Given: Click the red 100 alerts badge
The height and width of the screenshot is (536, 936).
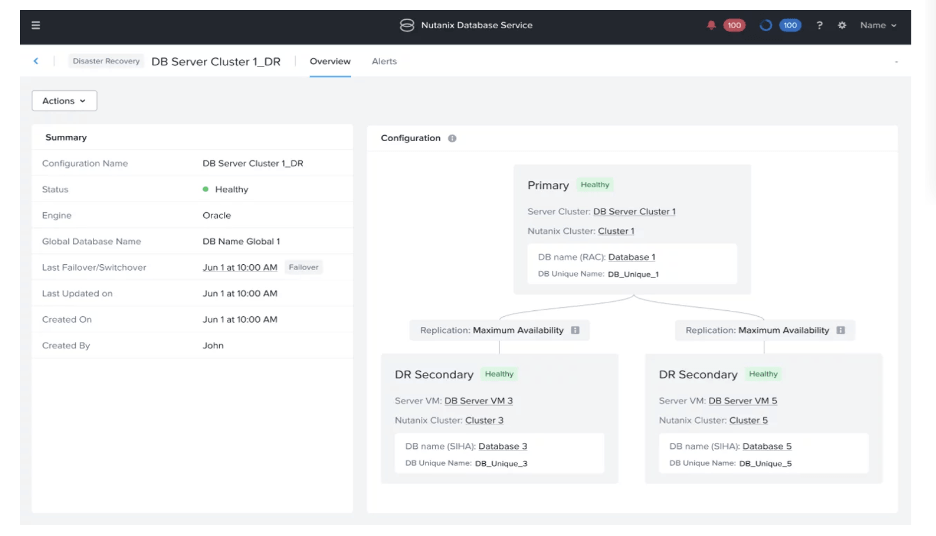Looking at the screenshot, I should pos(734,25).
